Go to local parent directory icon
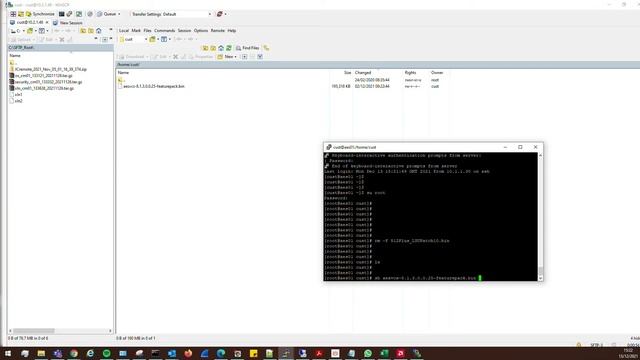 click(83, 31)
